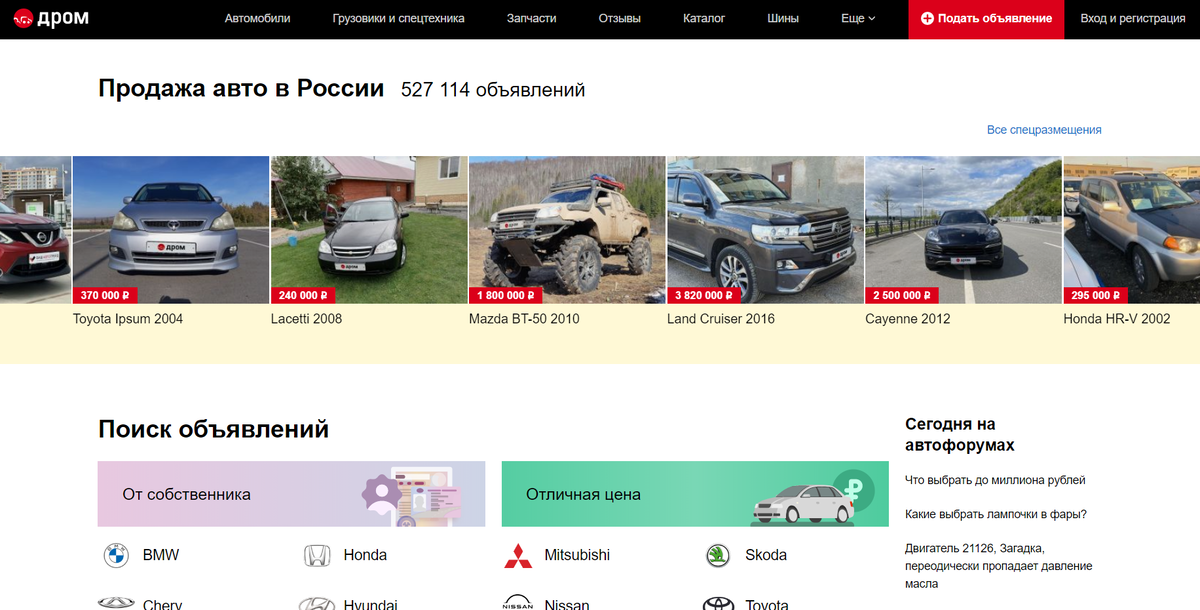The width and height of the screenshot is (1200, 610).
Task: Click the Skoda brand logo
Action: (718, 555)
